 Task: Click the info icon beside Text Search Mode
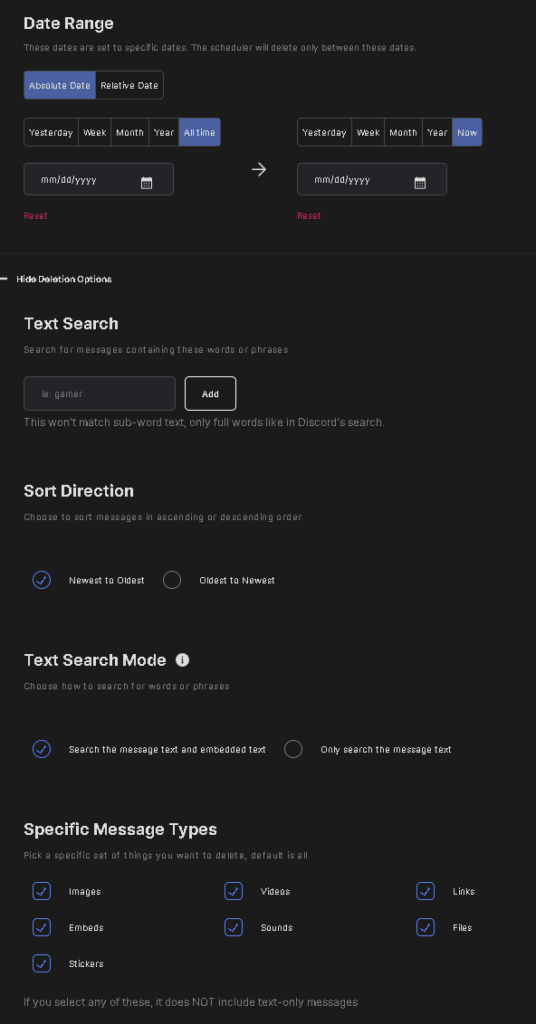pos(183,660)
